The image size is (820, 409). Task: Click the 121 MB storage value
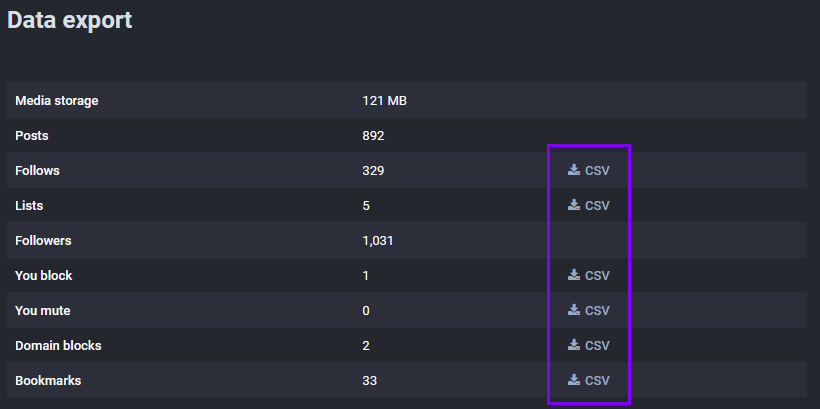click(384, 100)
